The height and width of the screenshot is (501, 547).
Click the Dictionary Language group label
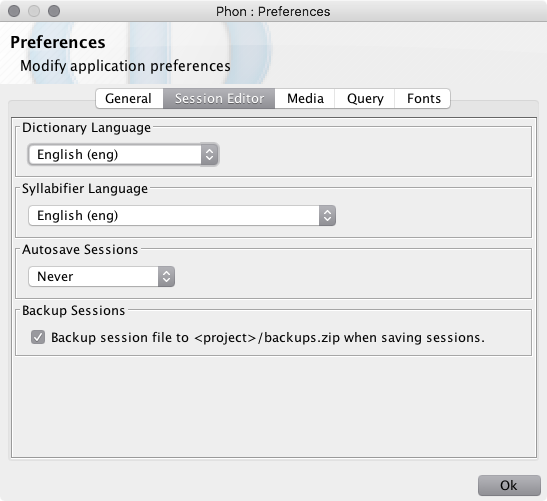pyautogui.click(x=86, y=128)
